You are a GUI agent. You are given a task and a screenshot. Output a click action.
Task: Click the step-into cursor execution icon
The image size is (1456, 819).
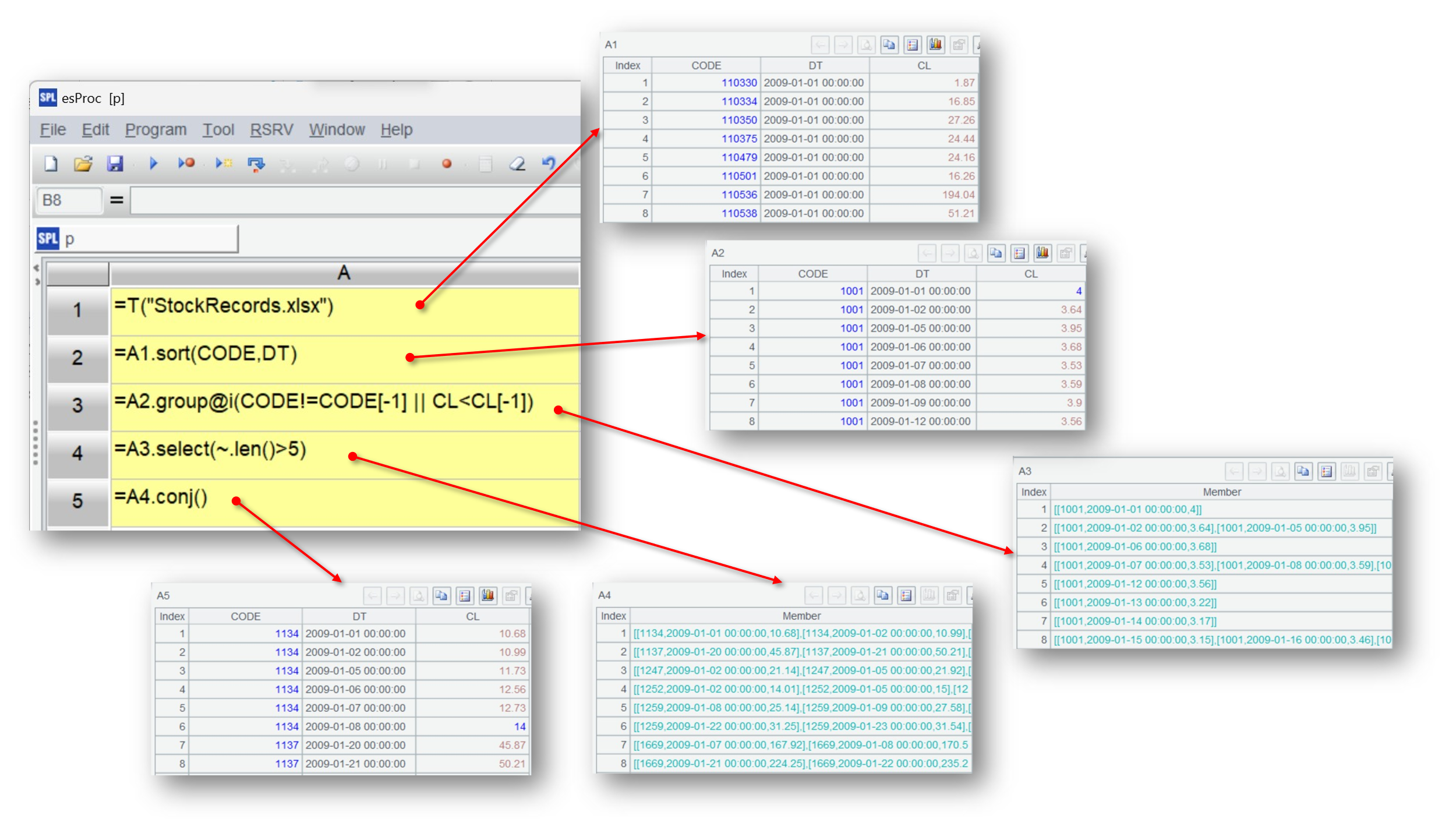[224, 164]
